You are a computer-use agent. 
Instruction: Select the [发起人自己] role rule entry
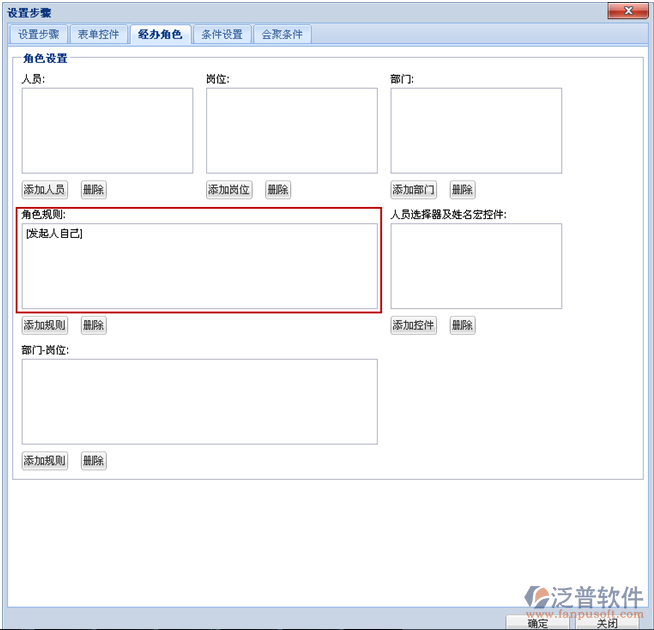pyautogui.click(x=55, y=233)
